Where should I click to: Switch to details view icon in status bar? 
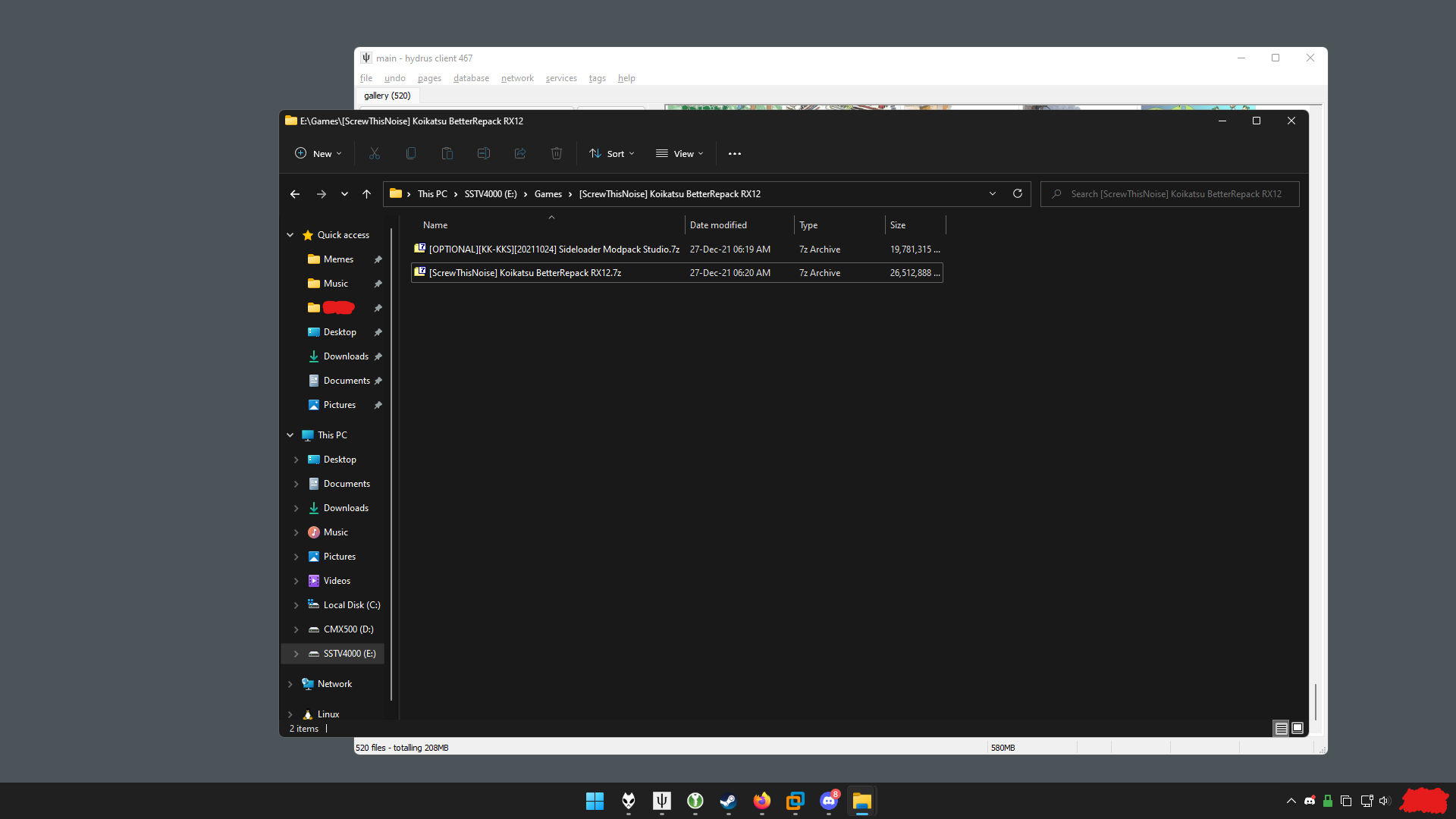pyautogui.click(x=1281, y=728)
